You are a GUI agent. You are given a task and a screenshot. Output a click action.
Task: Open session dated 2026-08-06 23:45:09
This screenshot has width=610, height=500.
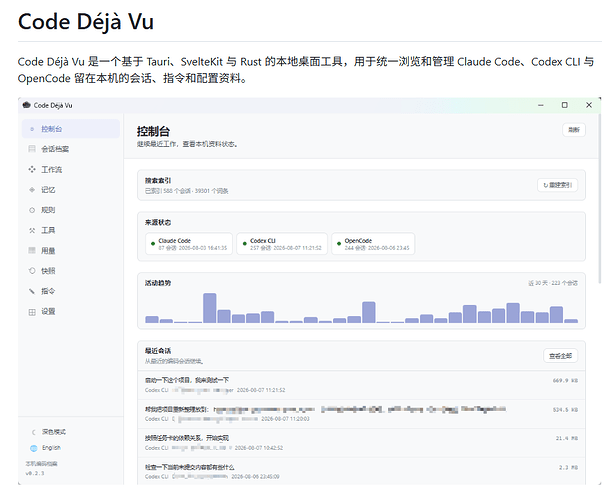point(361,471)
